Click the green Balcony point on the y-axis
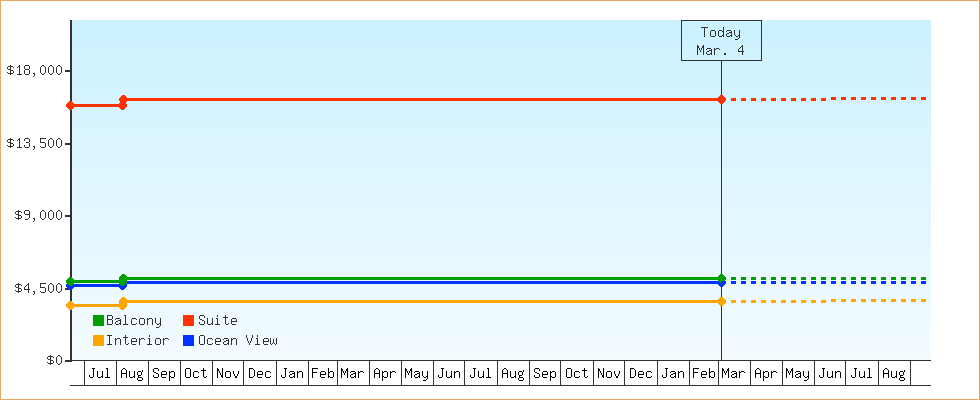 [71, 281]
